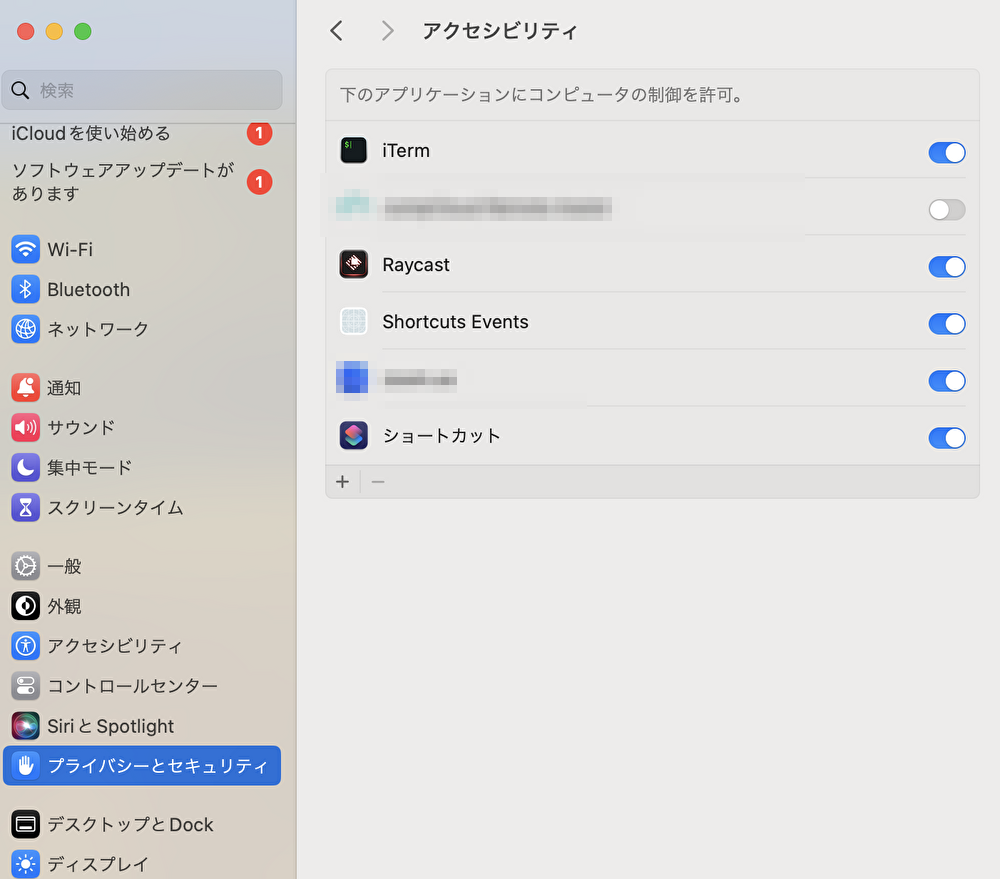Screen dimensions: 1000x879
Task: Click the Siri と Spotlight icon
Action: click(26, 726)
